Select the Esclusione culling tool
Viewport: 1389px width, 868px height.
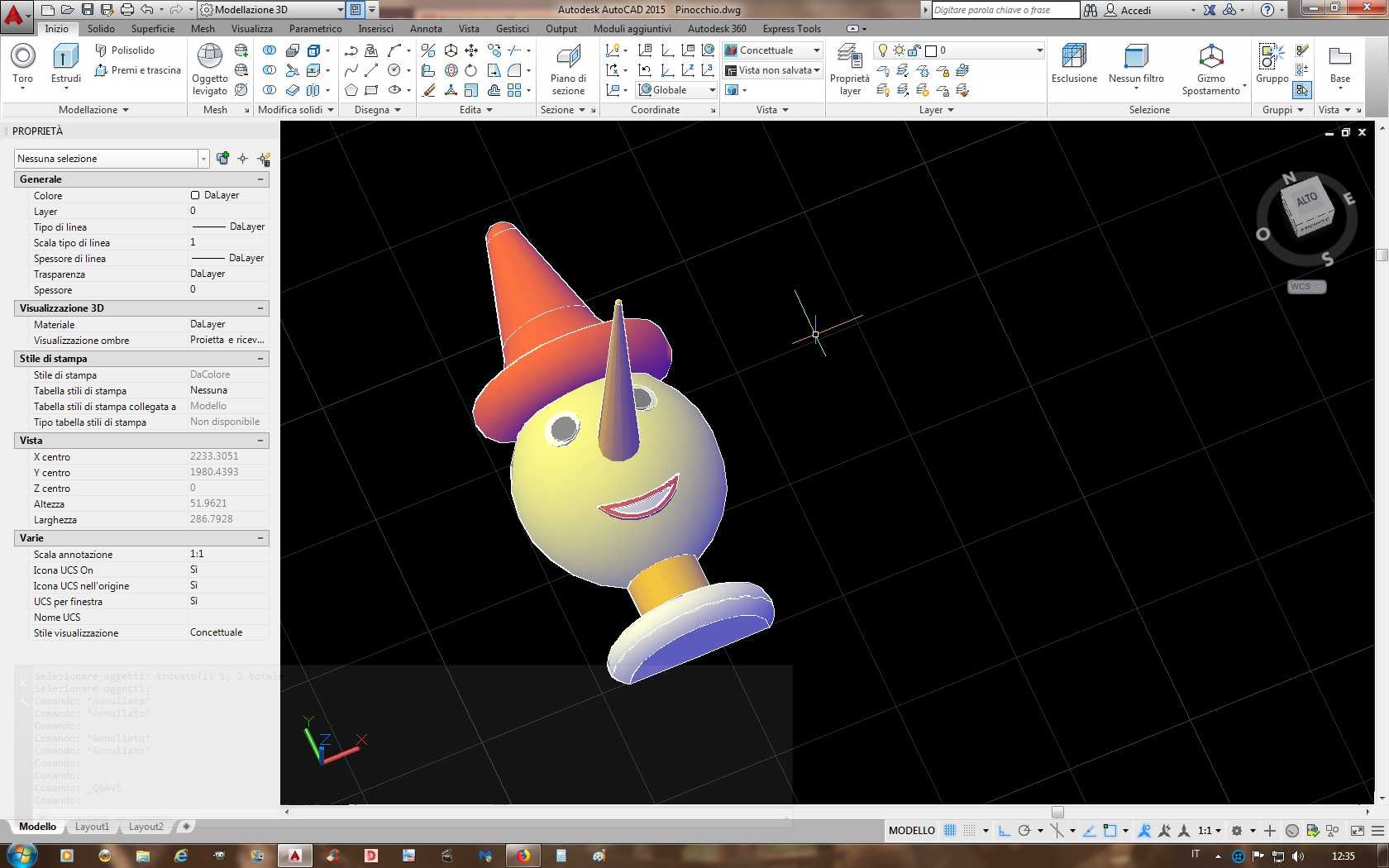pyautogui.click(x=1074, y=64)
